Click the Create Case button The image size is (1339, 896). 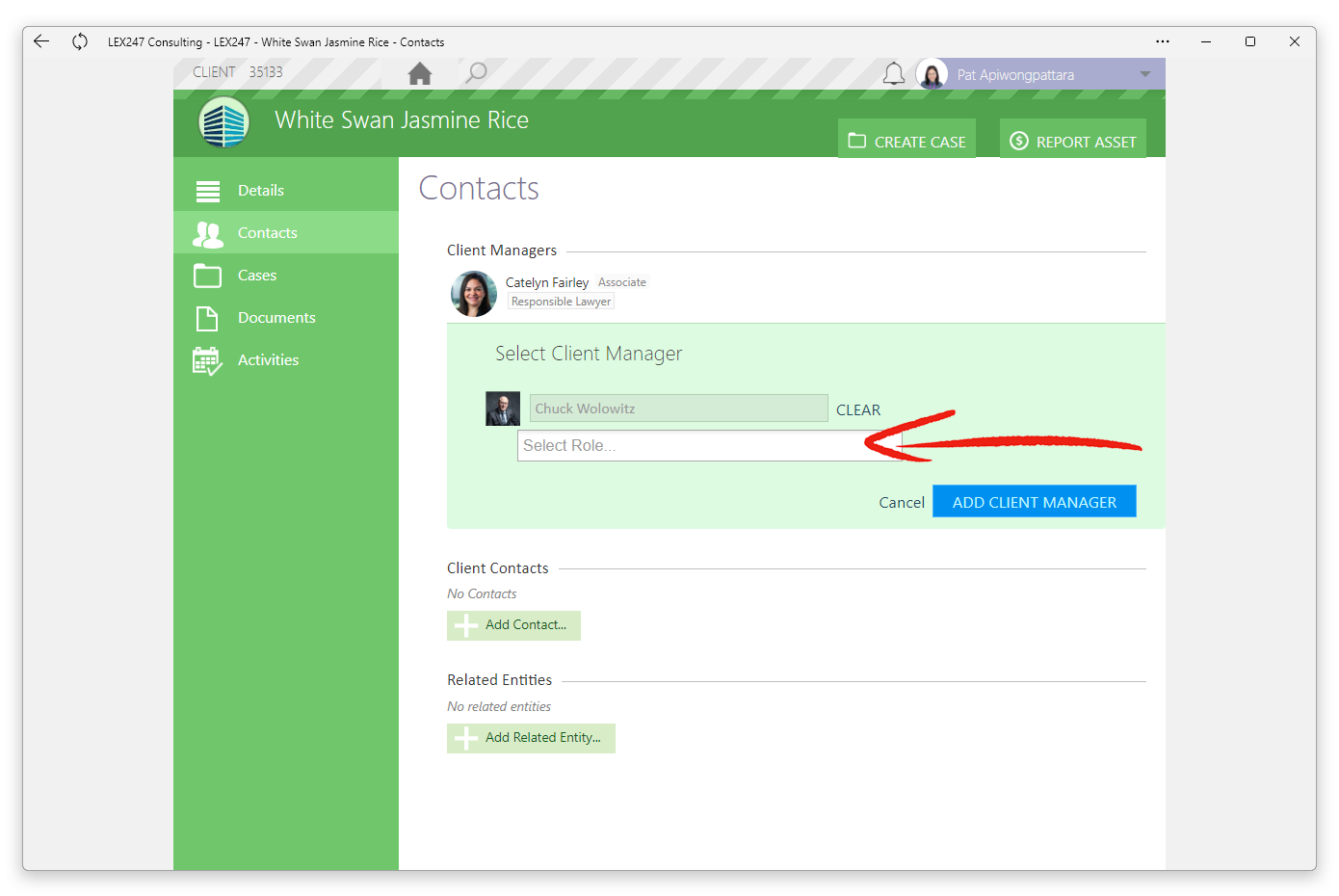pos(906,139)
